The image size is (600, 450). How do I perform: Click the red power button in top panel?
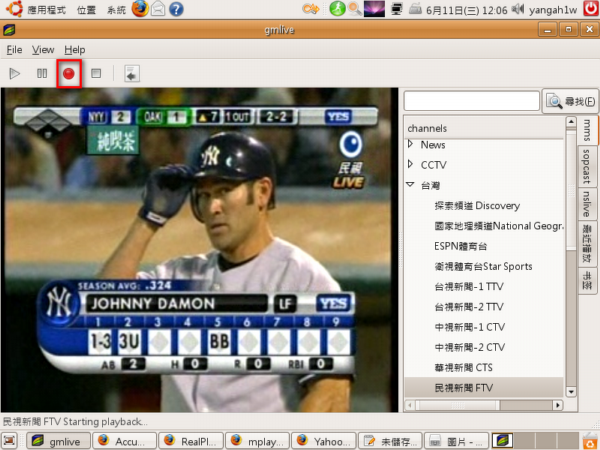tap(590, 9)
